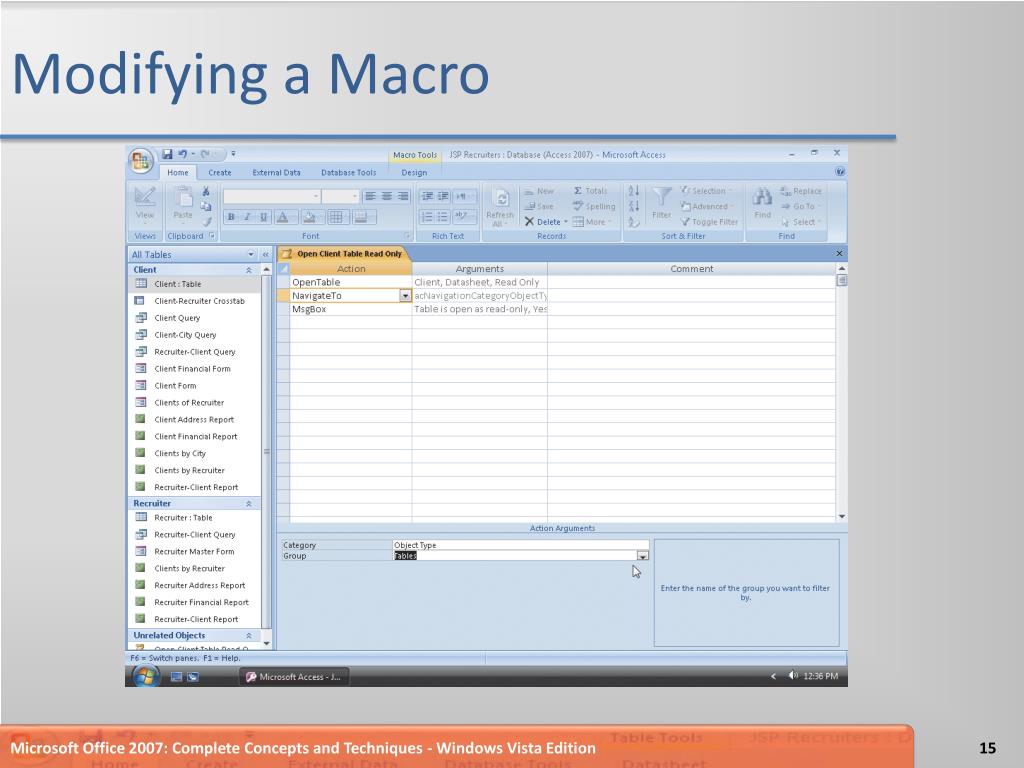Viewport: 1024px width, 768px height.
Task: Open the Group argument dropdown arrow
Action: 643,556
